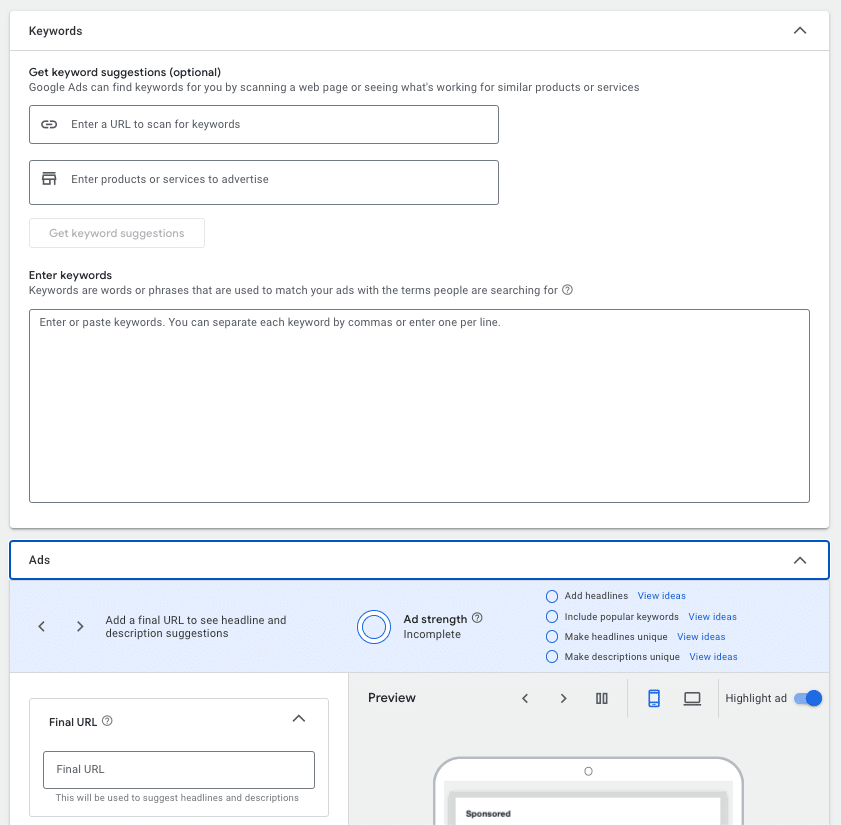
Task: Open Final URL help icon
Action: click(107, 721)
